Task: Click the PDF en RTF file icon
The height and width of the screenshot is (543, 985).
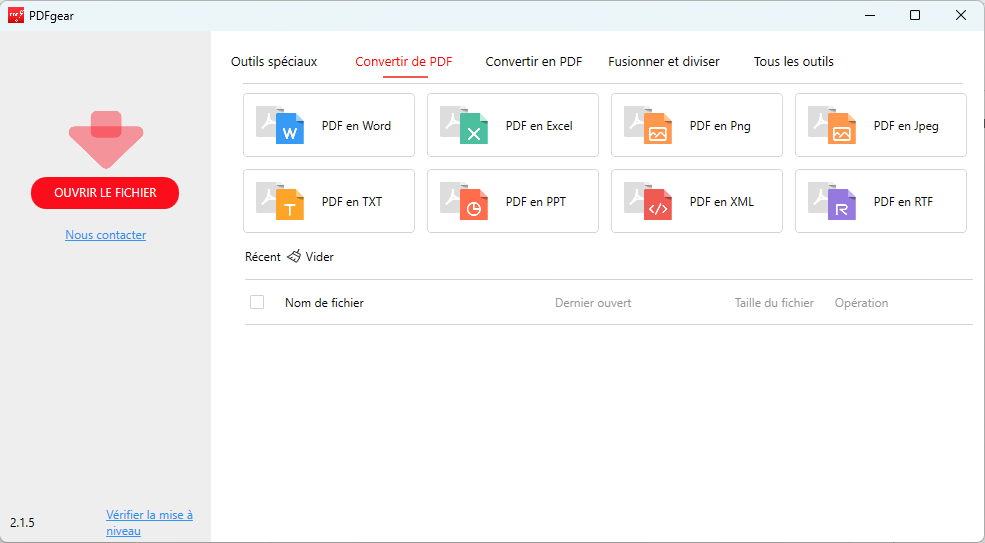Action: coord(832,201)
